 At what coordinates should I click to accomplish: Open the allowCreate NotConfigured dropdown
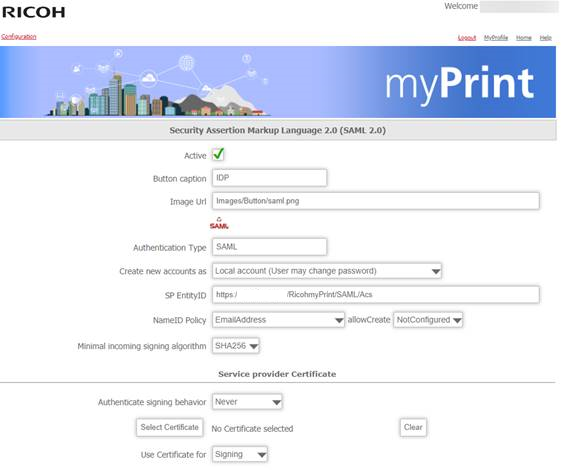428,320
